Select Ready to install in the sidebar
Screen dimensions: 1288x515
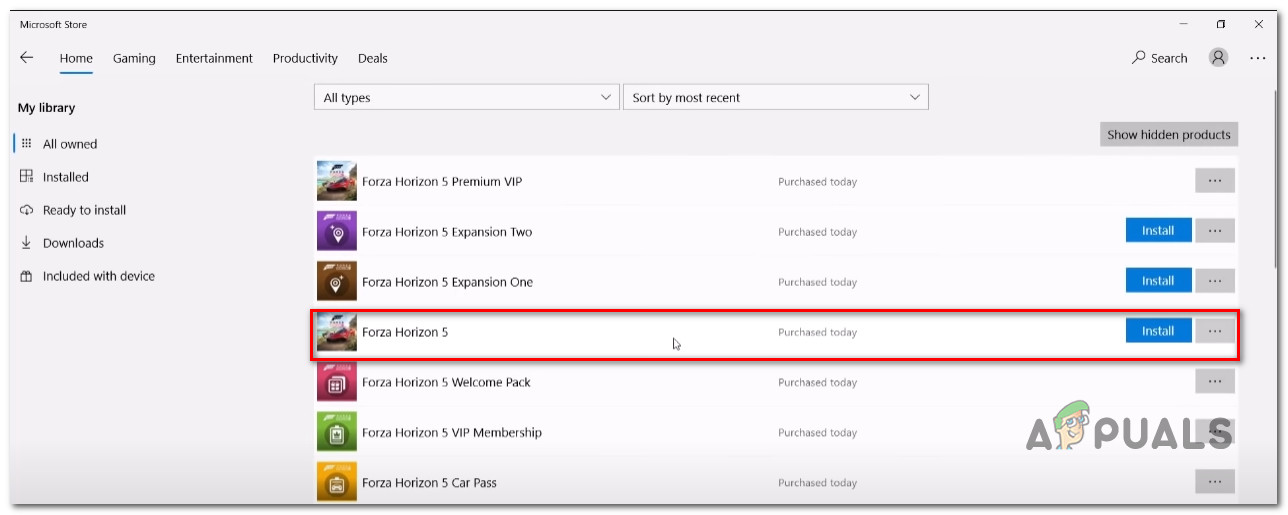(84, 210)
